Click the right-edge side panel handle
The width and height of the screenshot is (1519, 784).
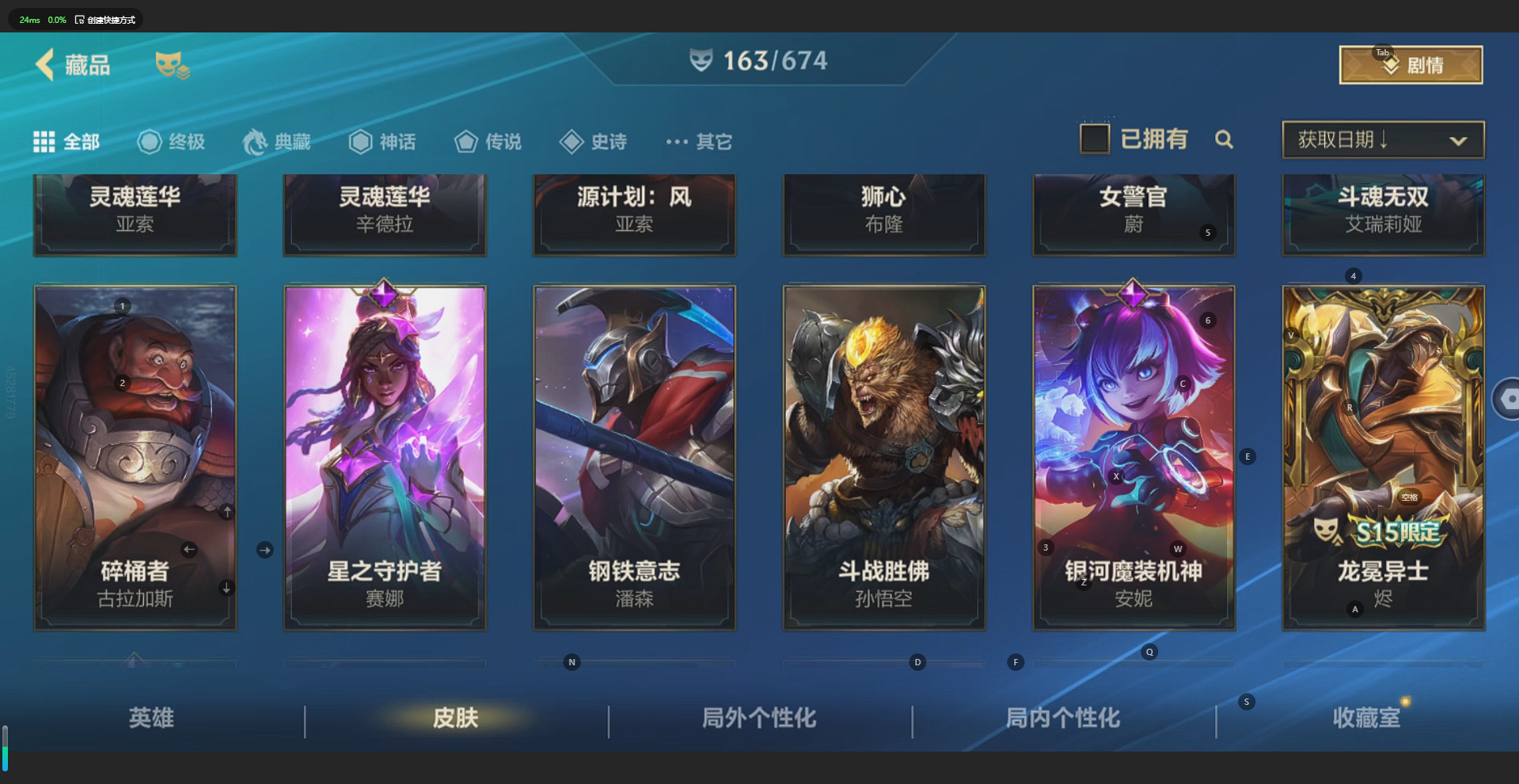(x=1506, y=400)
